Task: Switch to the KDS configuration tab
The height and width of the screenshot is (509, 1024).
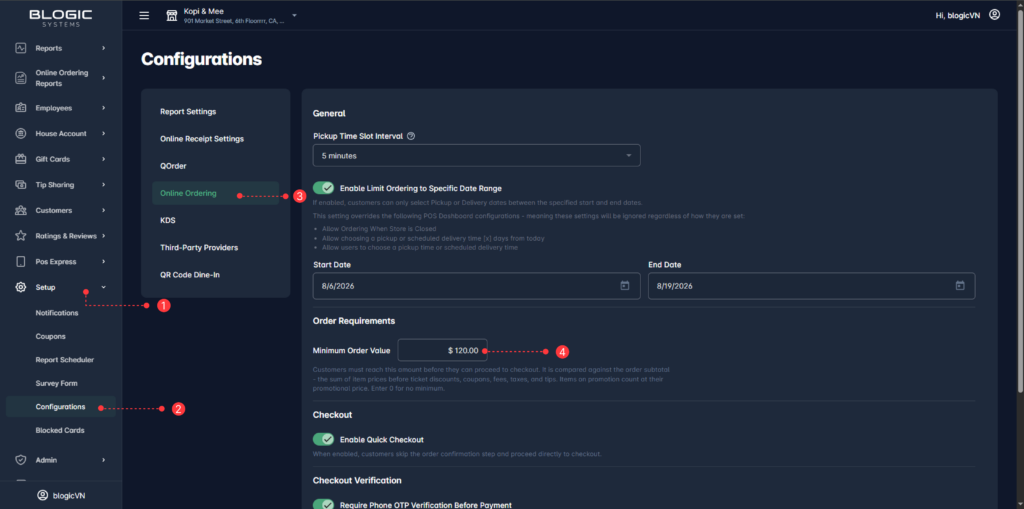Action: 216,220
